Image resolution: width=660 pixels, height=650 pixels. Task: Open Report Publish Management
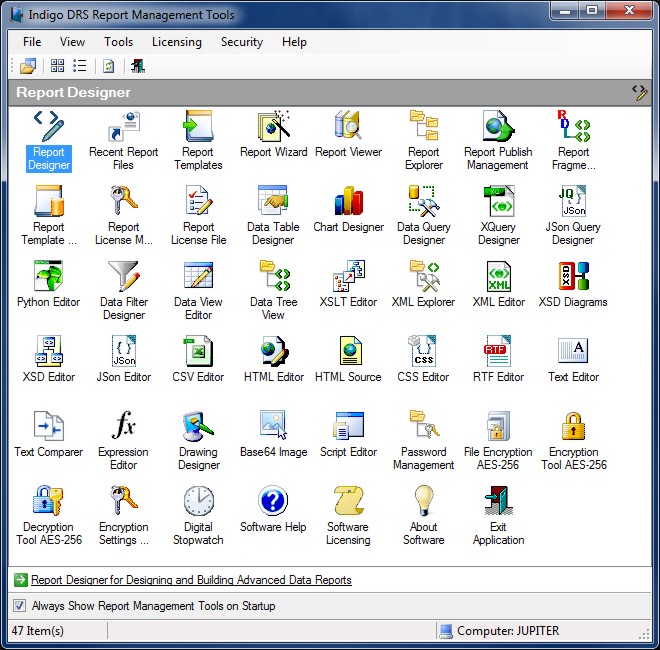click(x=498, y=141)
